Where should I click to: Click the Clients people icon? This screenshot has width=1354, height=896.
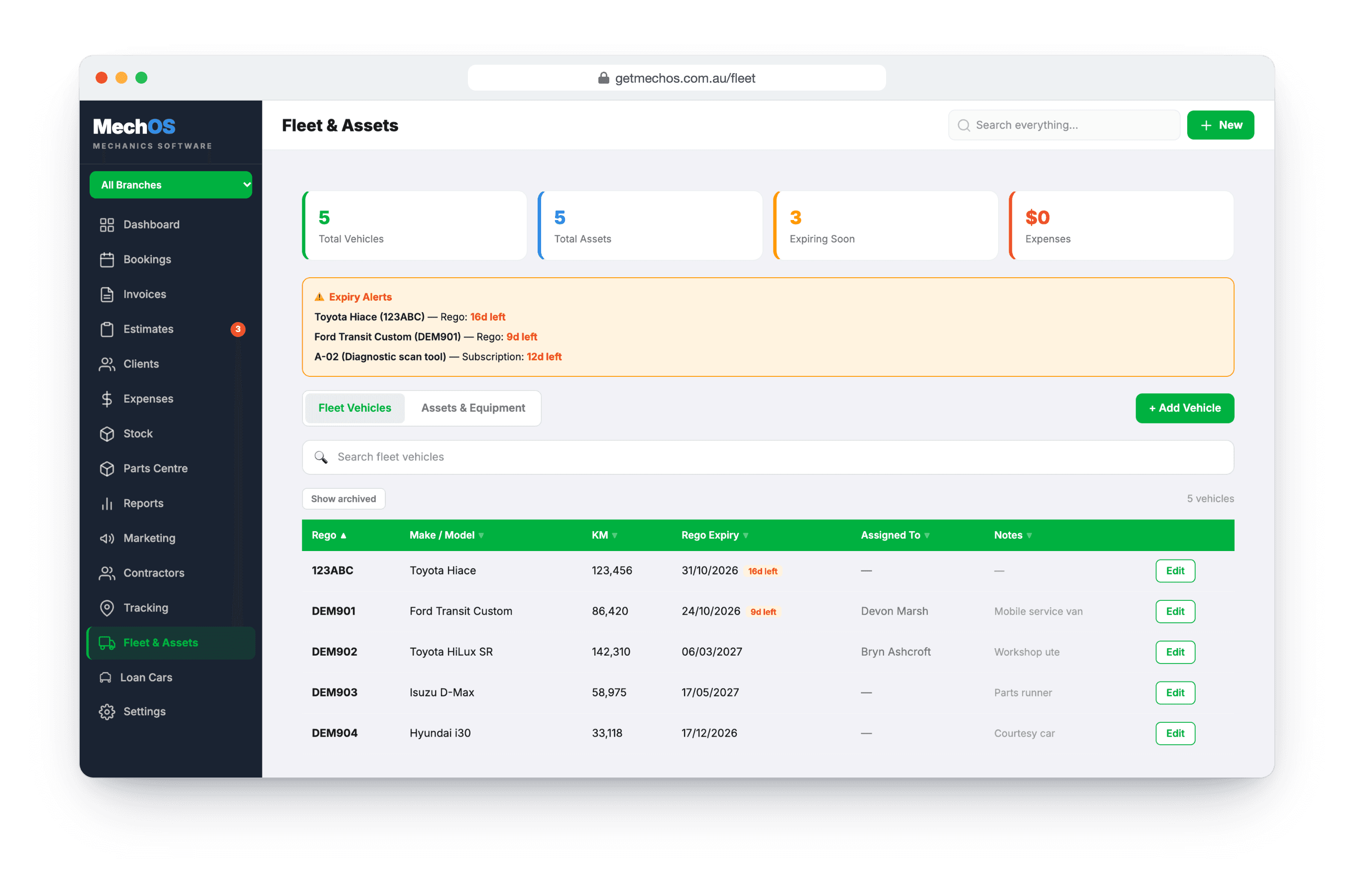(107, 364)
